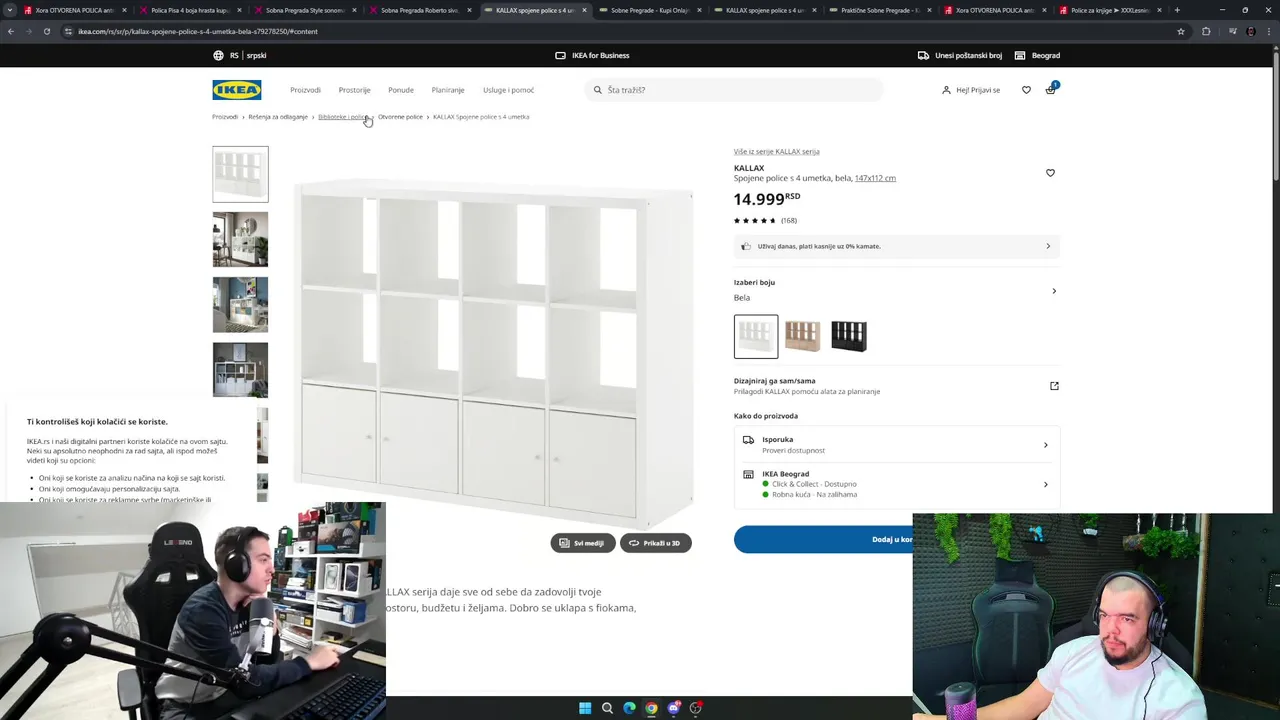This screenshot has width=1280, height=720.
Task: Click the Chrome taskbar icon
Action: tap(651, 708)
